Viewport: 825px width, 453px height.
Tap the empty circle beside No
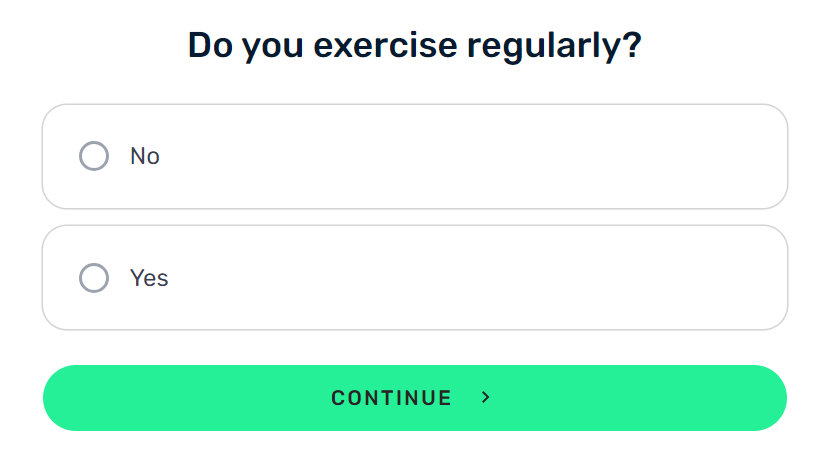tap(94, 156)
